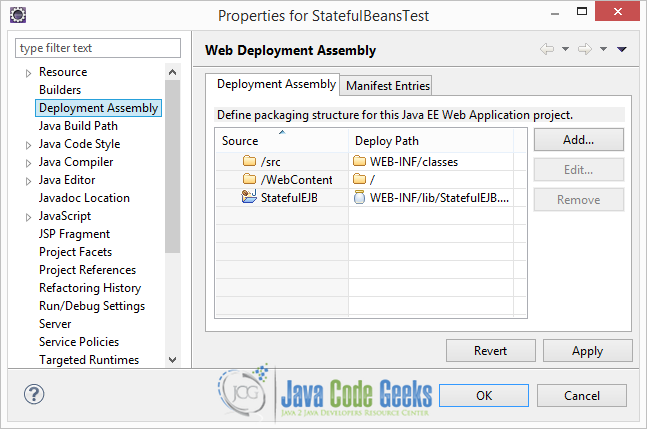Viewport: 647px width, 429px height.
Task: Close the Properties window
Action: click(617, 11)
